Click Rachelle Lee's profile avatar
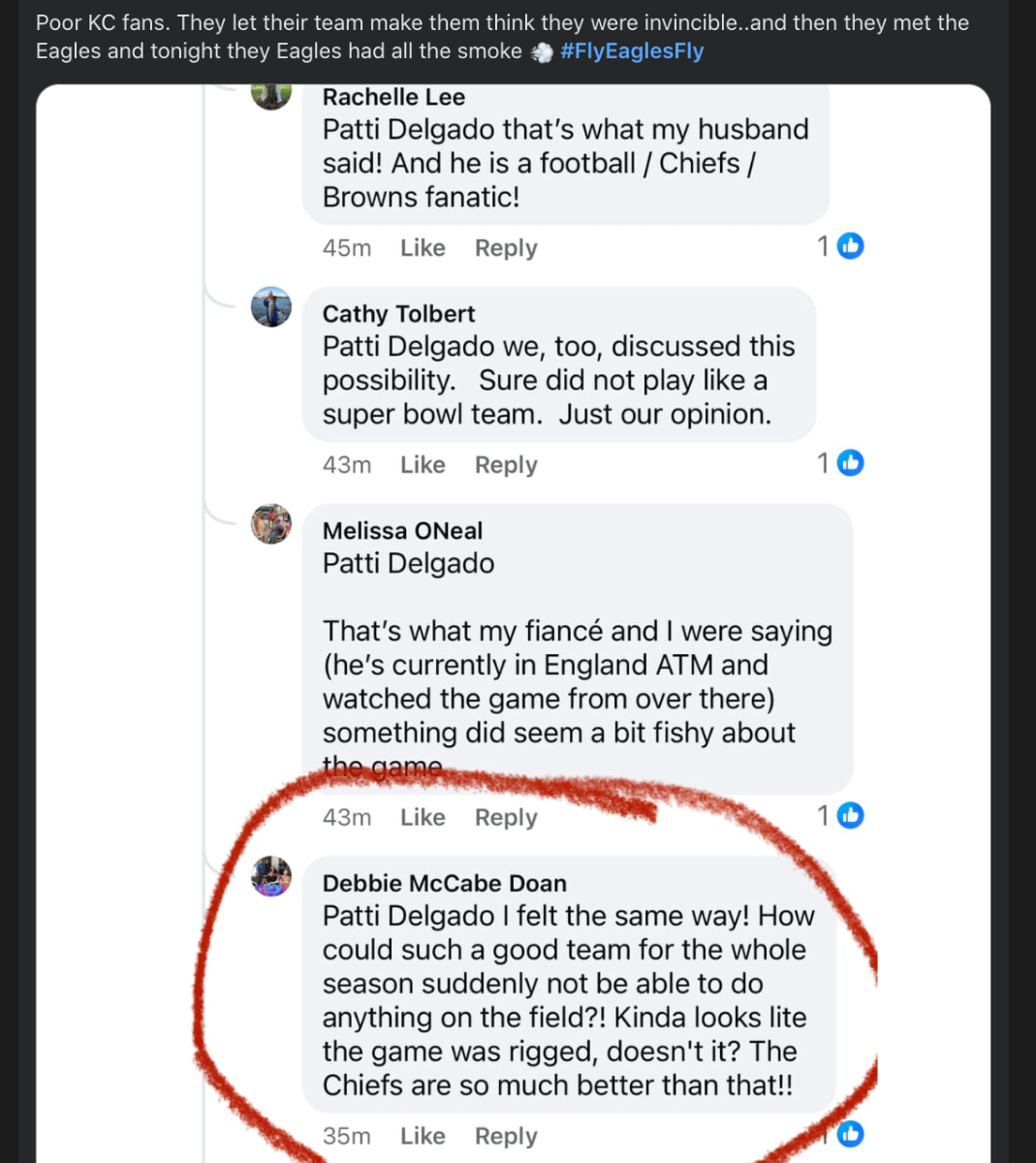The width and height of the screenshot is (1036, 1163). [x=271, y=95]
